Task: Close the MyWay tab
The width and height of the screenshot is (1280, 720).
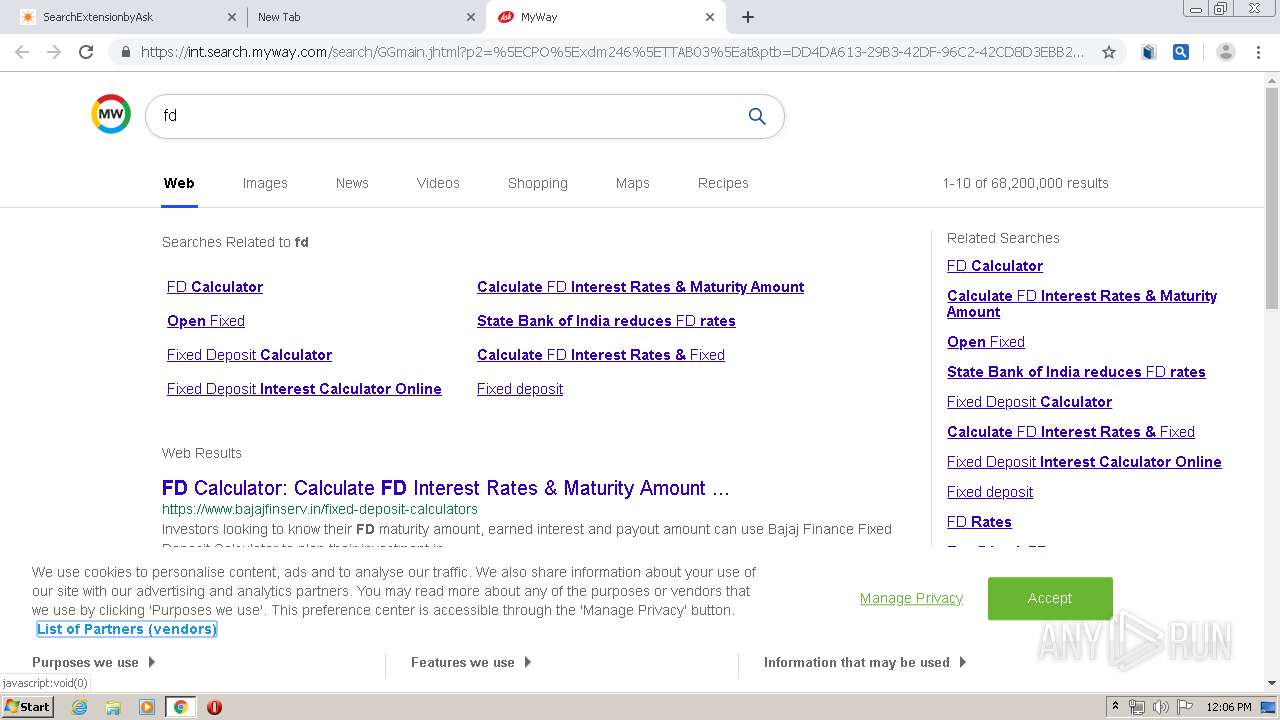Action: [x=710, y=17]
